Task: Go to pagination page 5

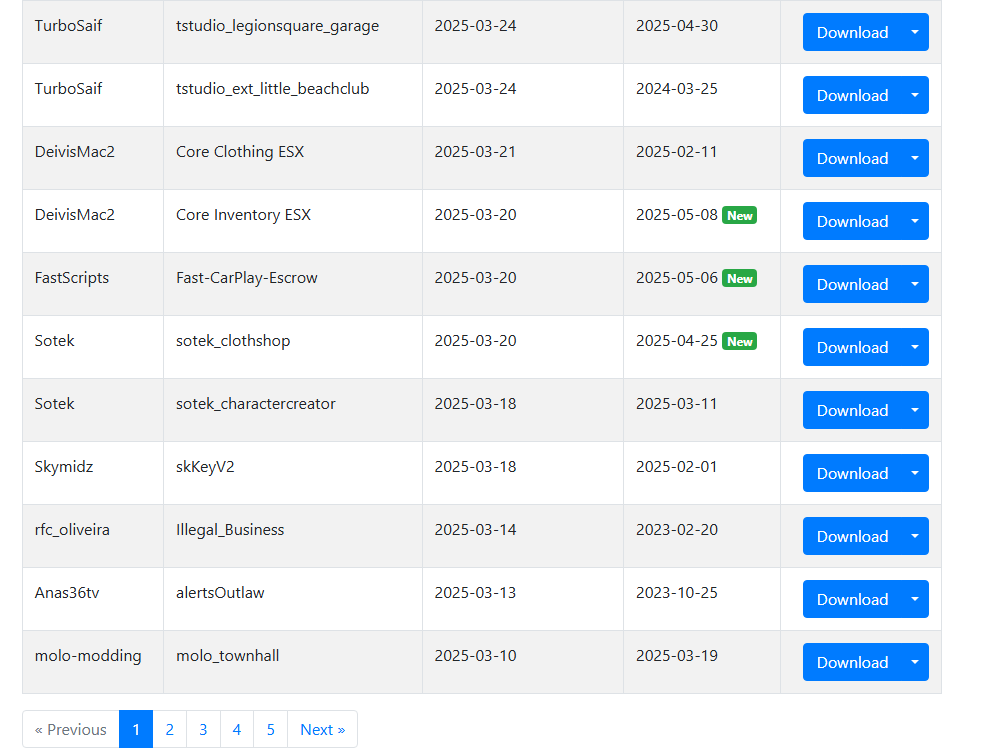Action: click(271, 729)
